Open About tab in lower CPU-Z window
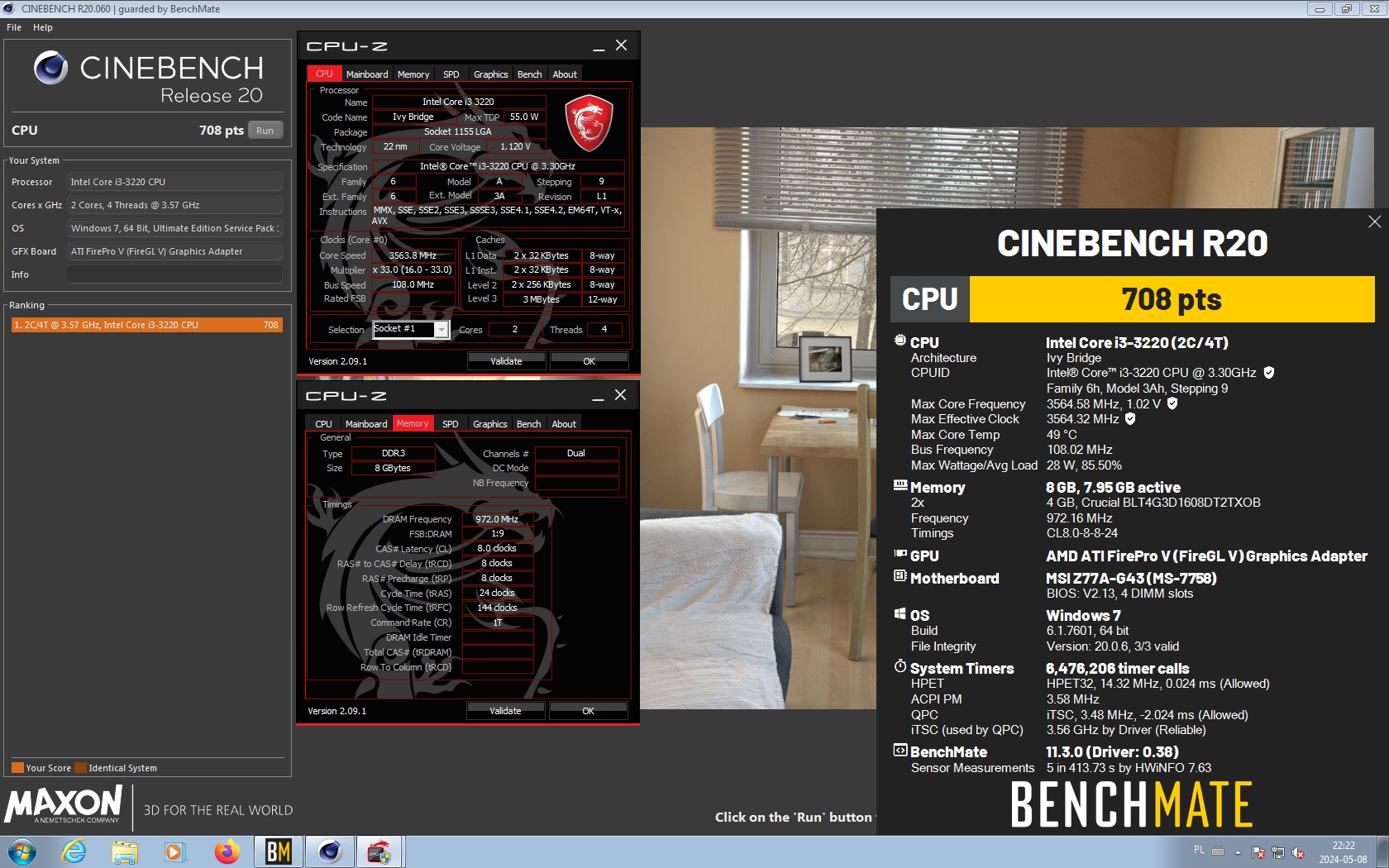Image resolution: width=1389 pixels, height=868 pixels. pos(565,424)
